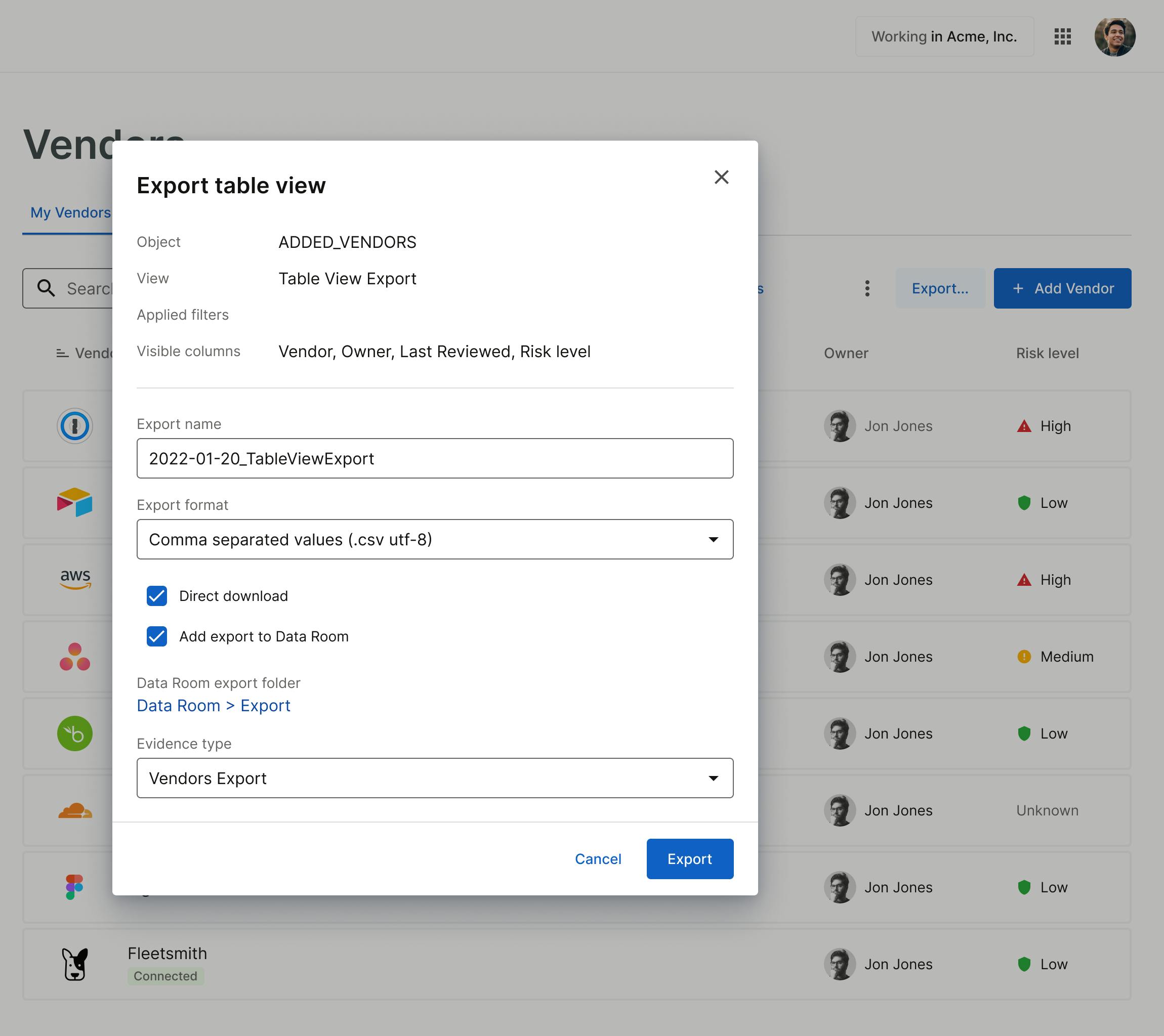Click the Export name text field

coord(435,458)
